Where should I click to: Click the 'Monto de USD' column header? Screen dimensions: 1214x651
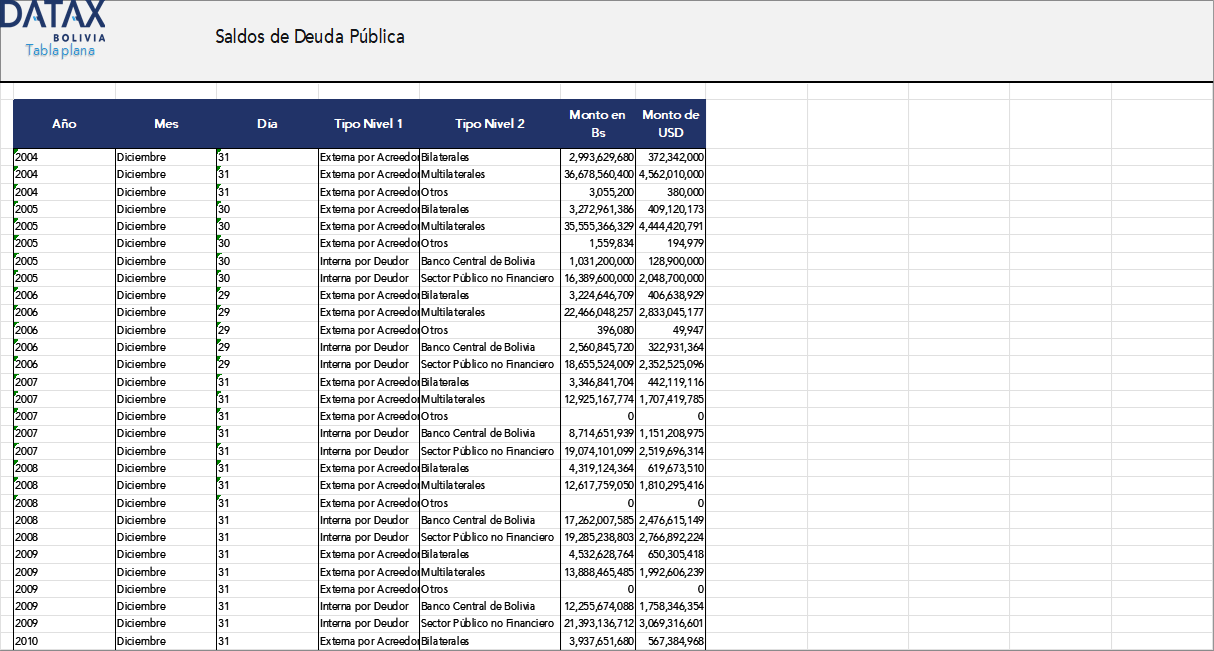click(670, 124)
